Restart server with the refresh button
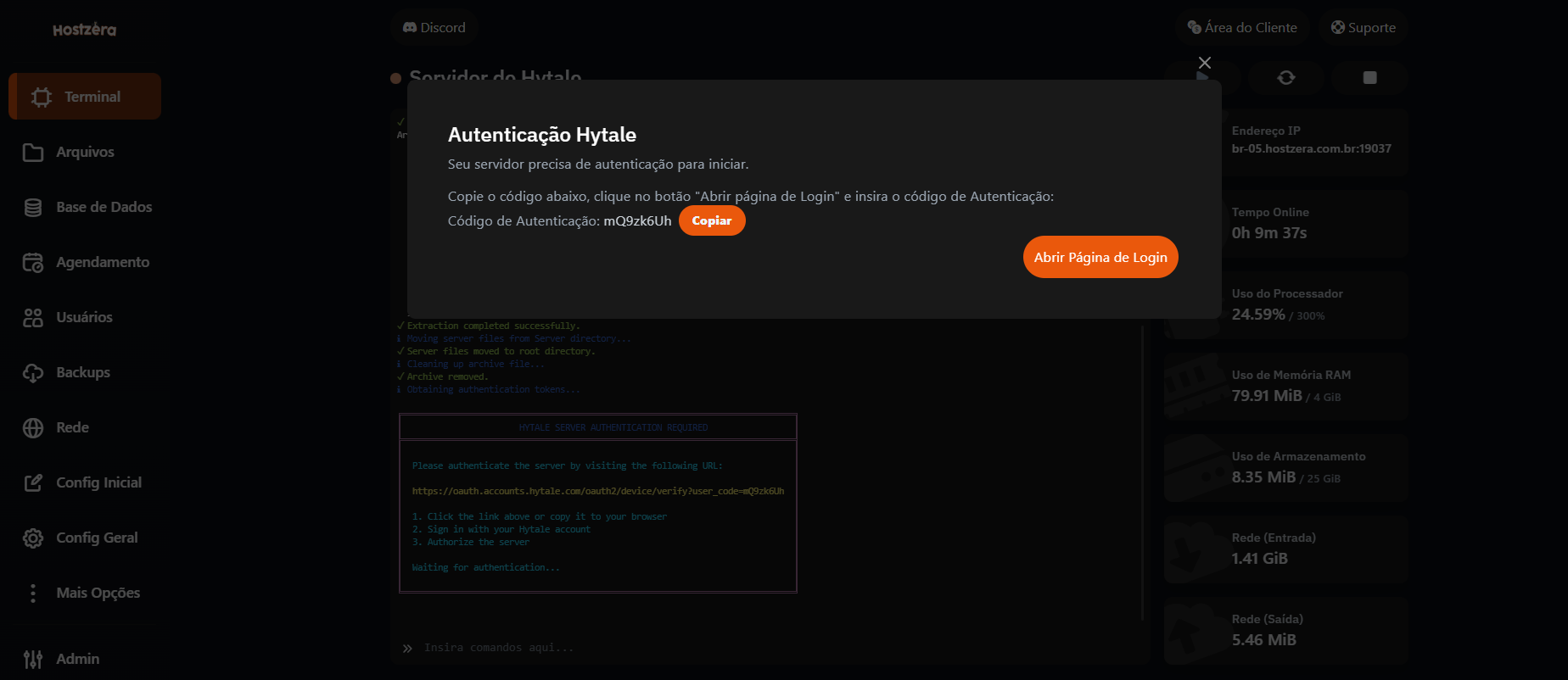Image resolution: width=1568 pixels, height=680 pixels. [1285, 78]
